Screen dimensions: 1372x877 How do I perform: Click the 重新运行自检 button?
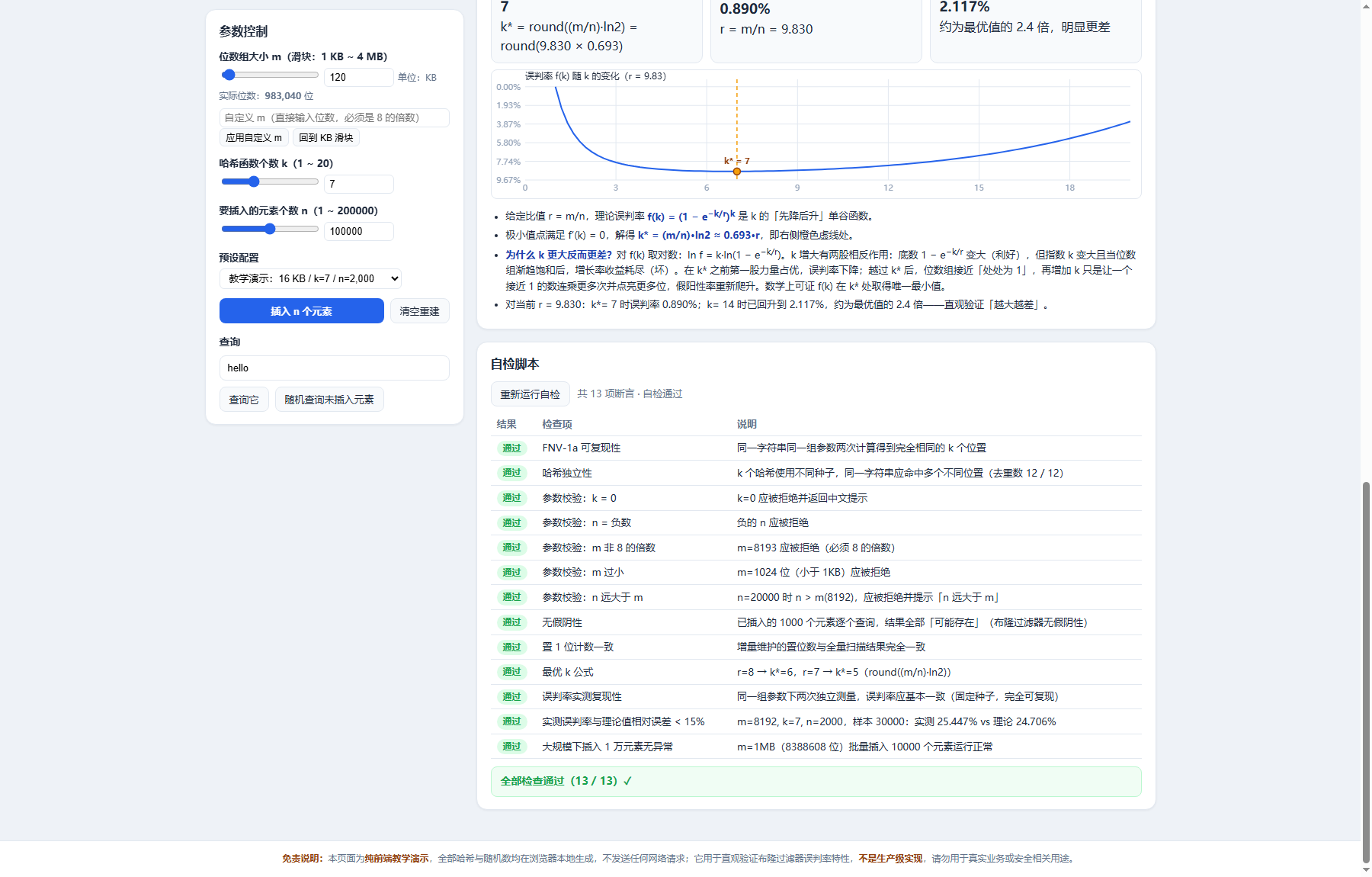point(531,394)
